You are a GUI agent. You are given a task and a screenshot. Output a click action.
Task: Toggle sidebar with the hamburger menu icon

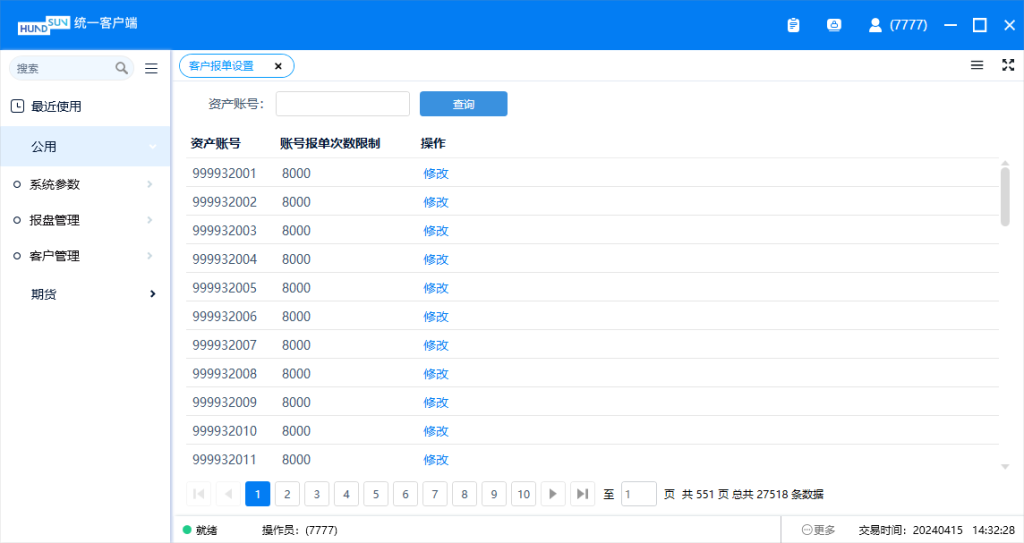tap(151, 68)
